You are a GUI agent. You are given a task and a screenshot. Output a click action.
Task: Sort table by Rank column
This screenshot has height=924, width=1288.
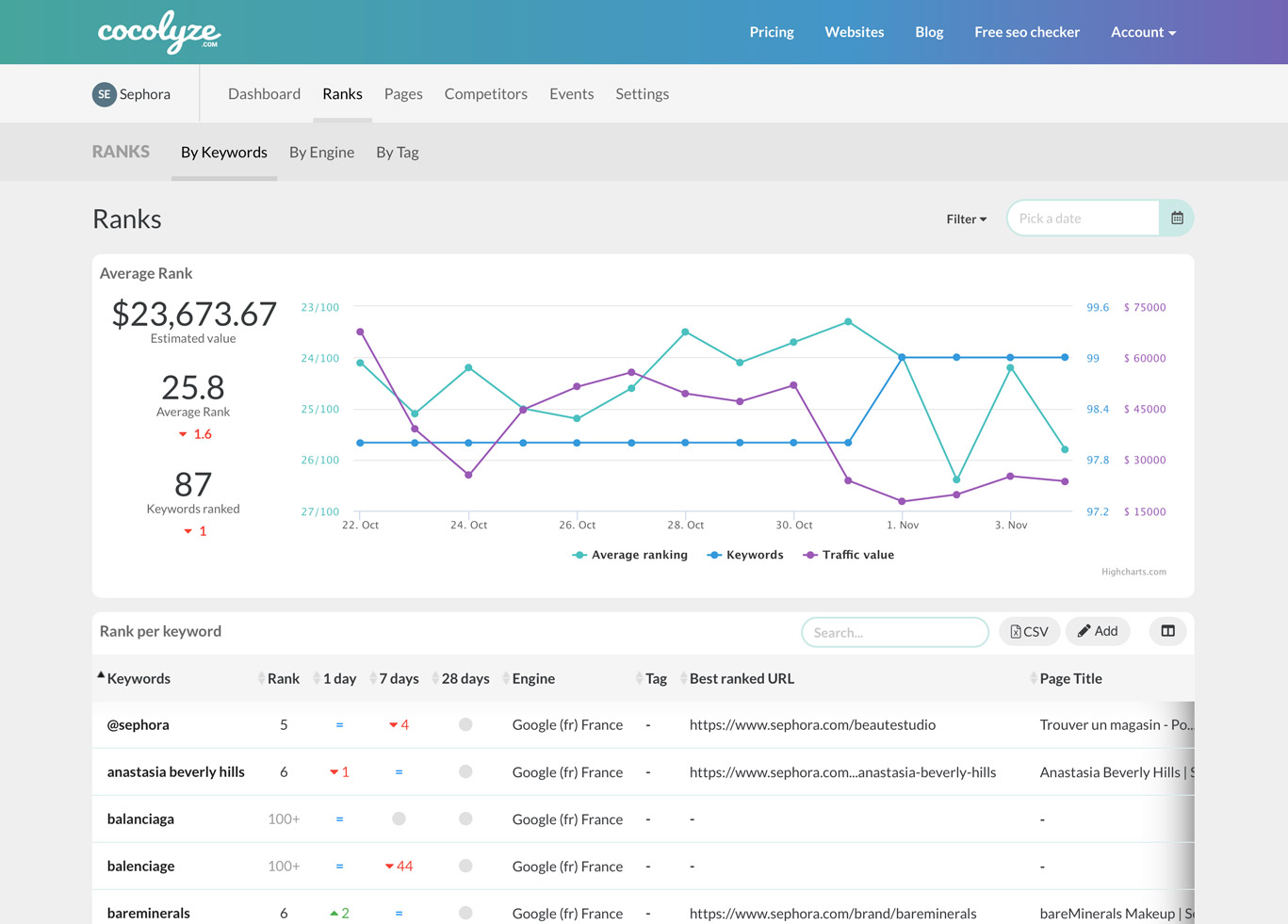[x=283, y=678]
